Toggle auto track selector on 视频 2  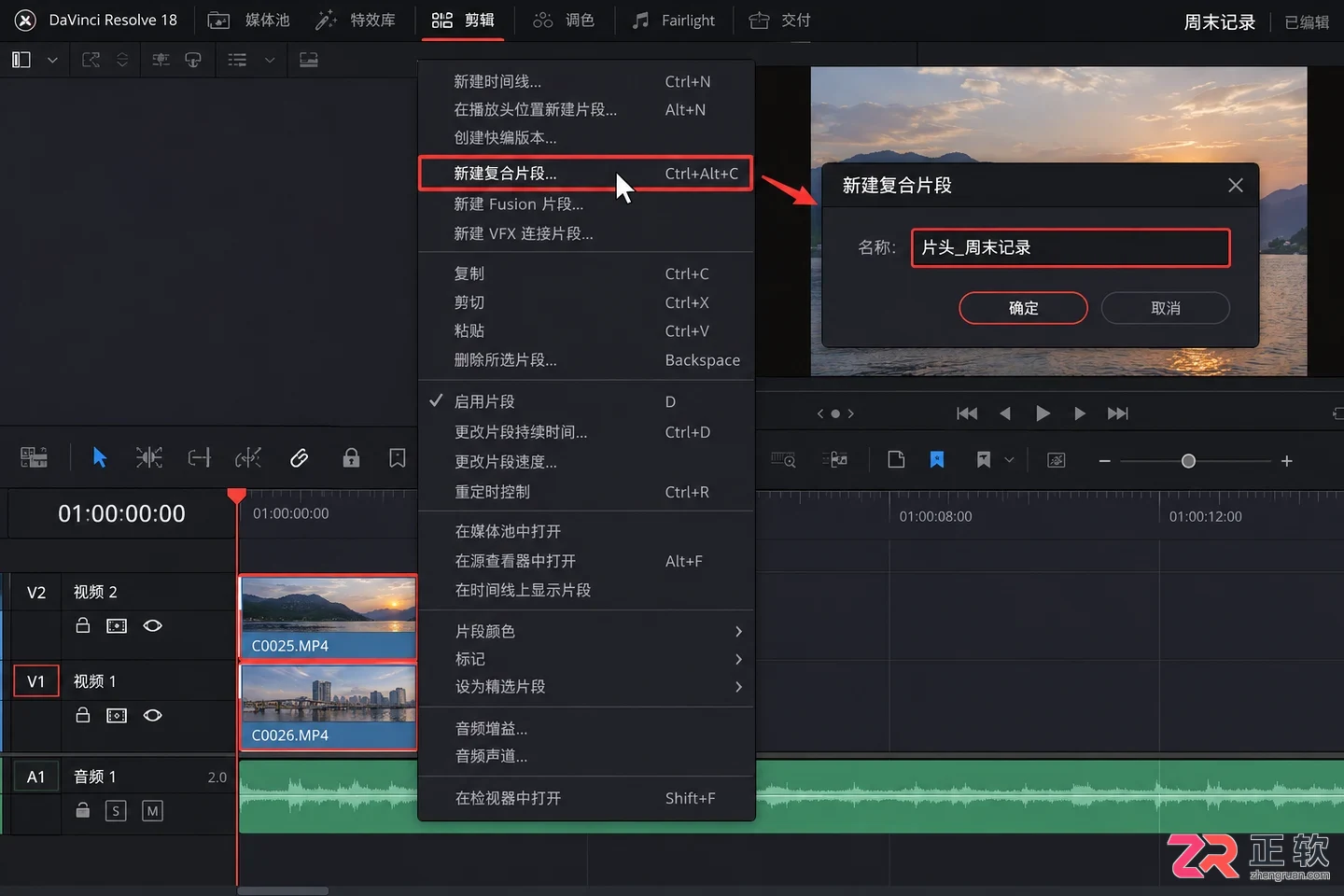[x=117, y=625]
